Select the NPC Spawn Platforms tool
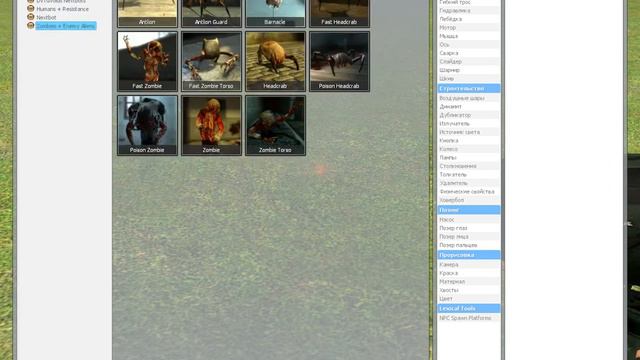Viewport: 640px width, 360px height. pyautogui.click(x=469, y=318)
